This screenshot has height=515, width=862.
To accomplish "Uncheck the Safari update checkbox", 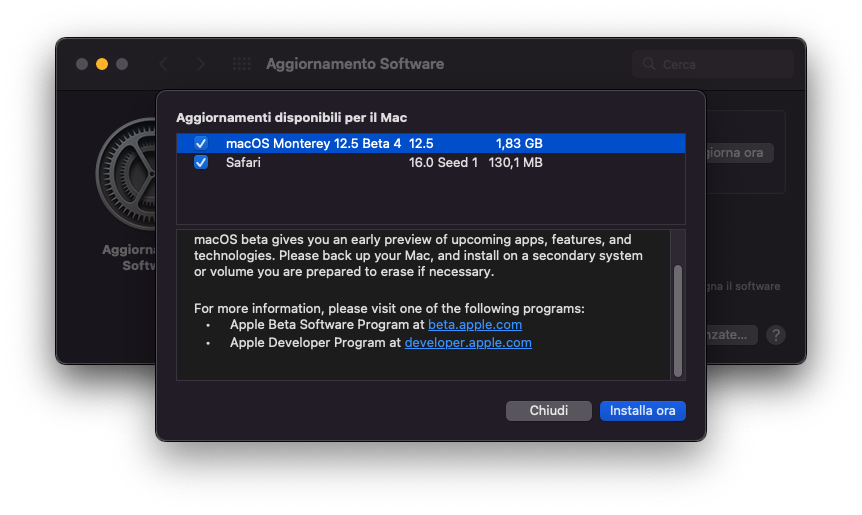I will [201, 163].
